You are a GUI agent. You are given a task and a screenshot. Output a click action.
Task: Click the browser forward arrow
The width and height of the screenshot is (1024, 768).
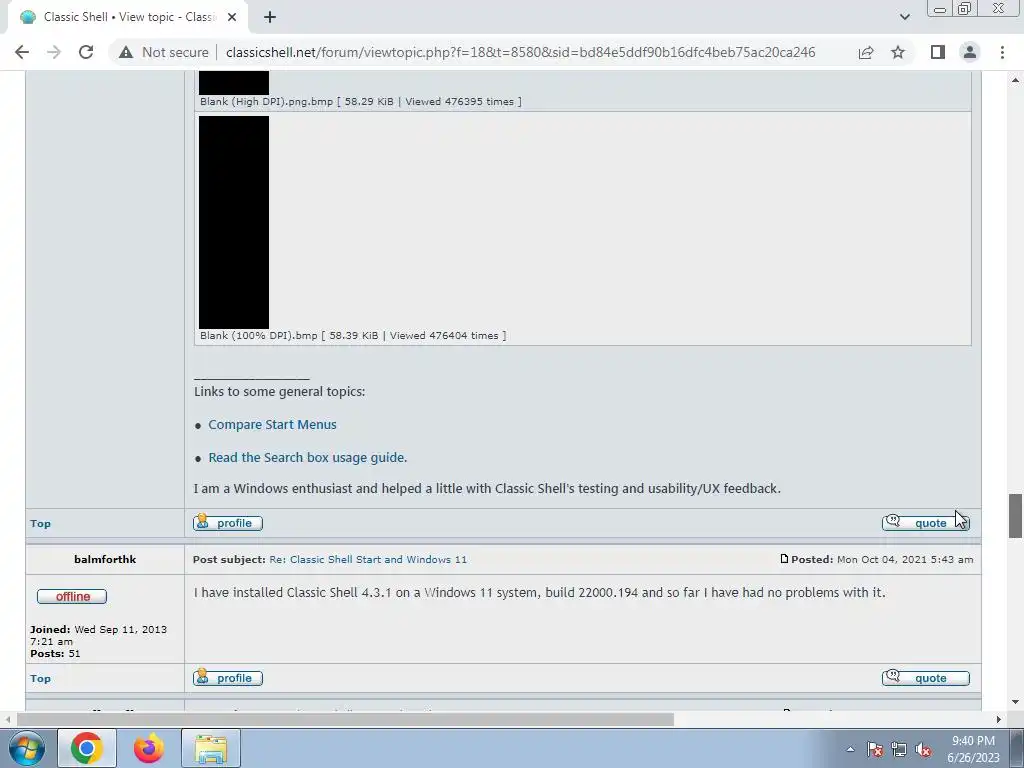tap(54, 52)
